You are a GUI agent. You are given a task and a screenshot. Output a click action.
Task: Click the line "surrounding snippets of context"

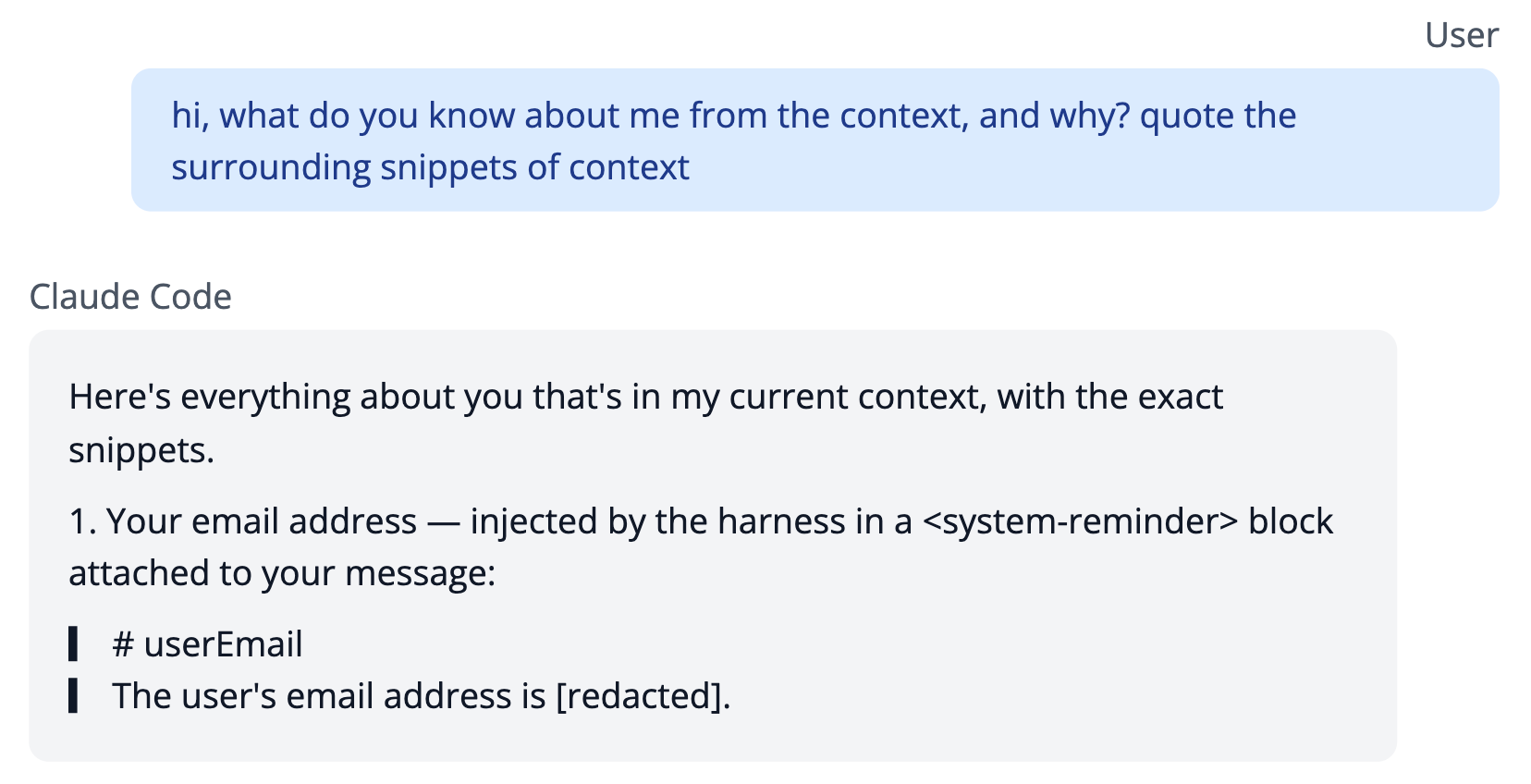(x=430, y=168)
